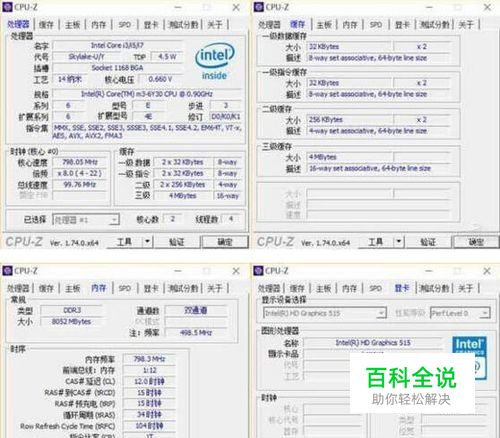Select 测试分数 tab in the memory window

click(x=183, y=288)
